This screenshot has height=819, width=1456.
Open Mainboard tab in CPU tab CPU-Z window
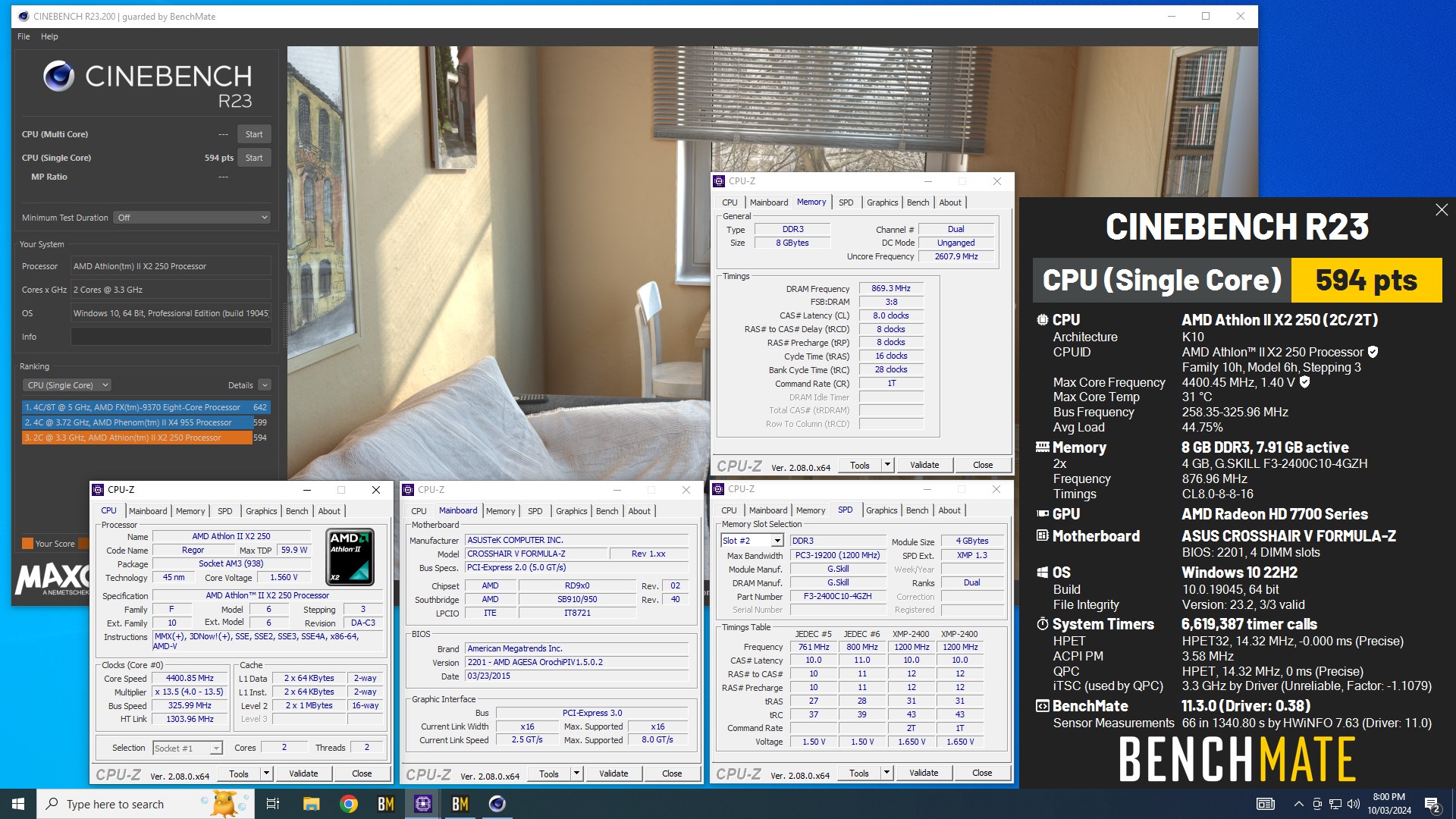pos(148,511)
